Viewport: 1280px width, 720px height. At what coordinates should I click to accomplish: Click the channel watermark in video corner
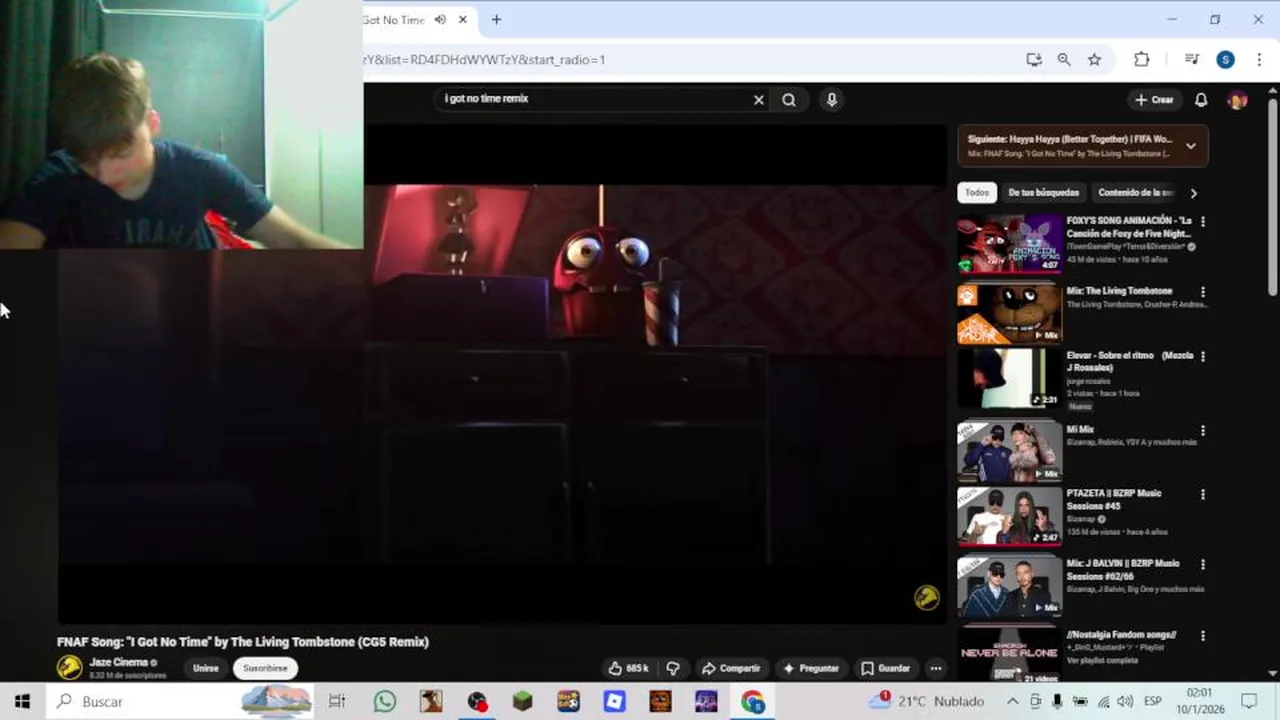click(926, 597)
